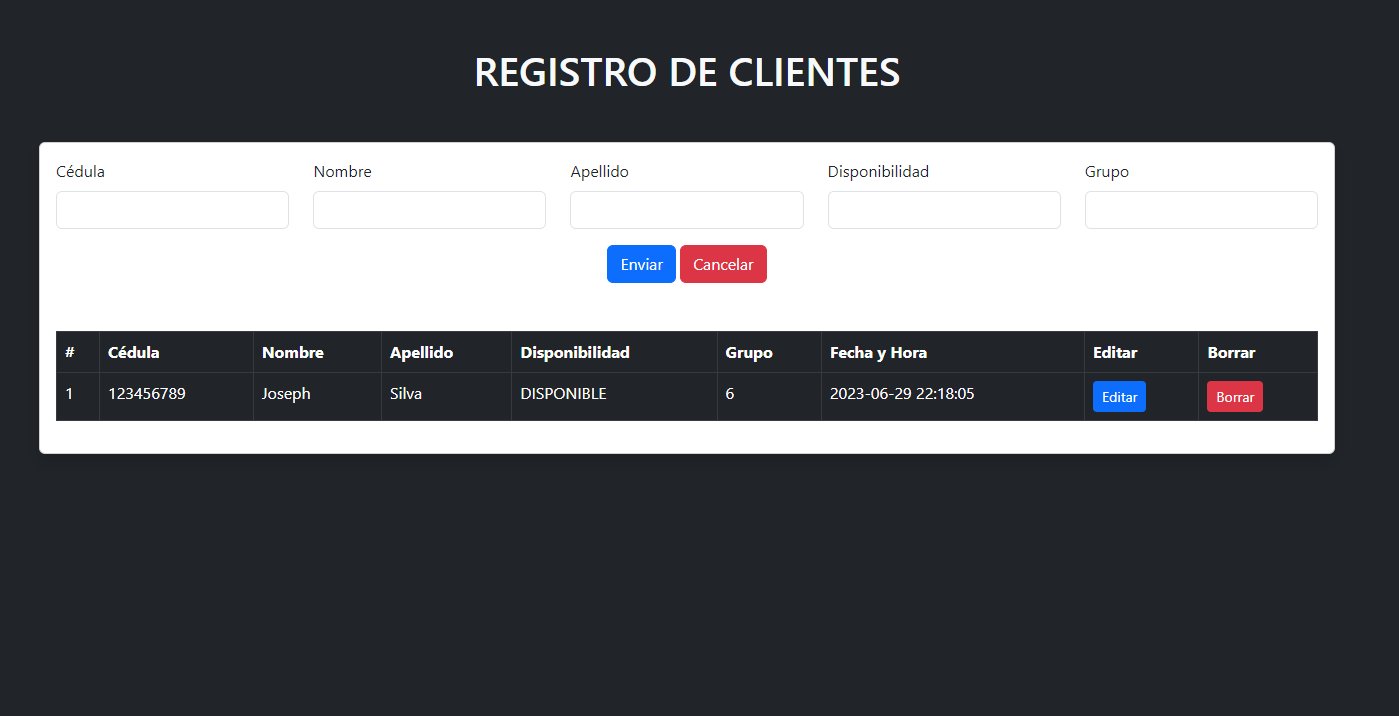1399x716 pixels.
Task: Click the date 2023-06-29 22:18:05
Action: click(953, 397)
